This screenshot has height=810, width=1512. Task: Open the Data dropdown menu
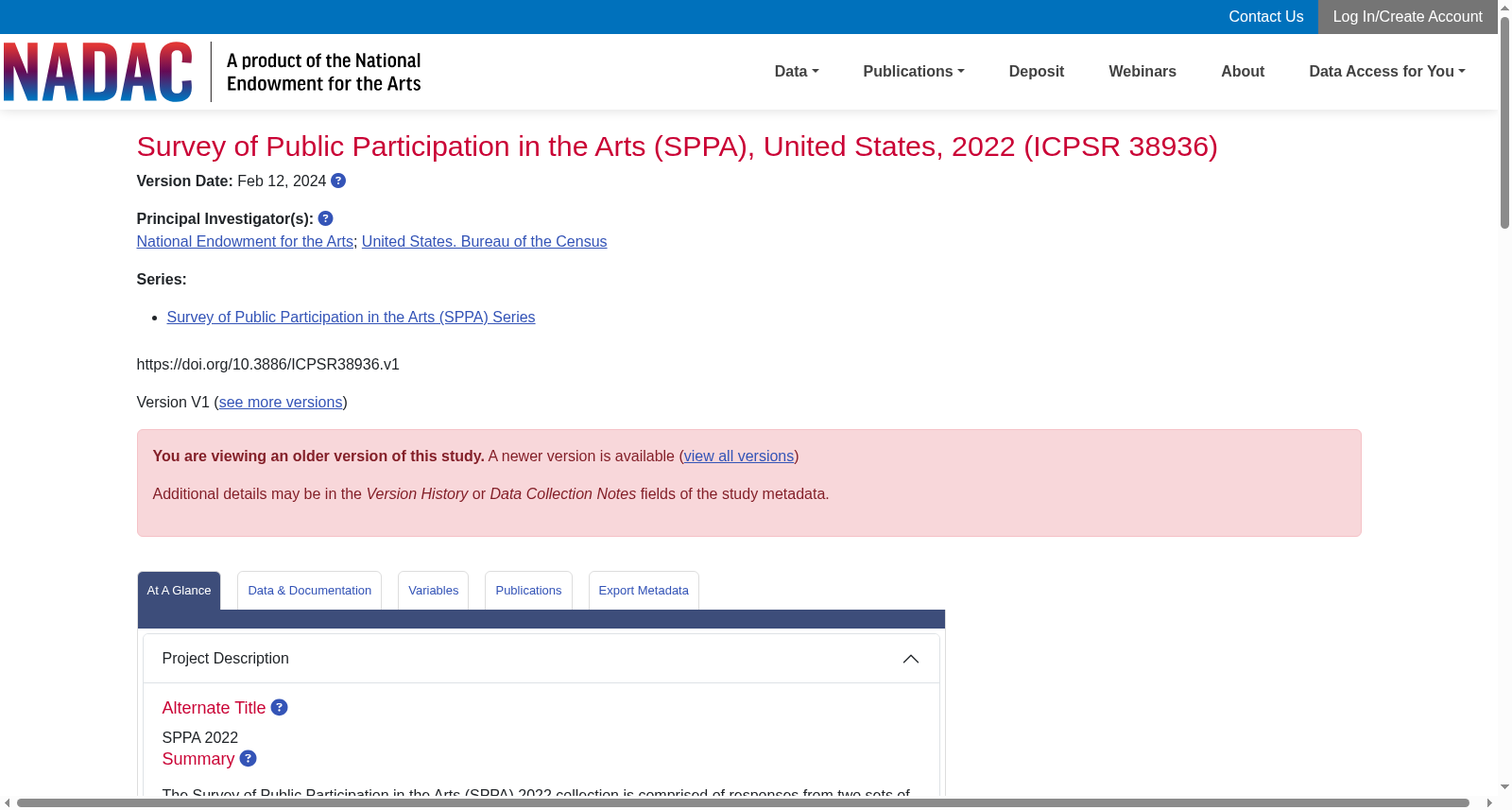click(x=797, y=72)
